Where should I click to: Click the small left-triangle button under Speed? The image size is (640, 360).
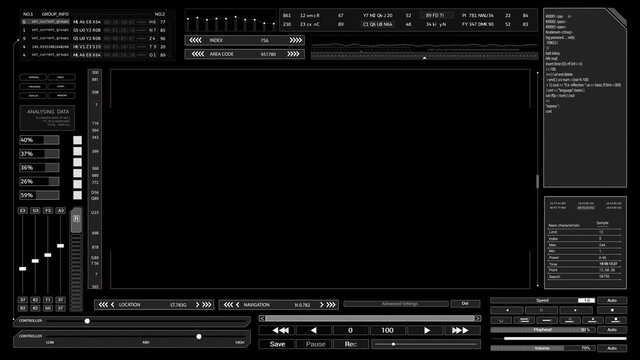pos(507,310)
